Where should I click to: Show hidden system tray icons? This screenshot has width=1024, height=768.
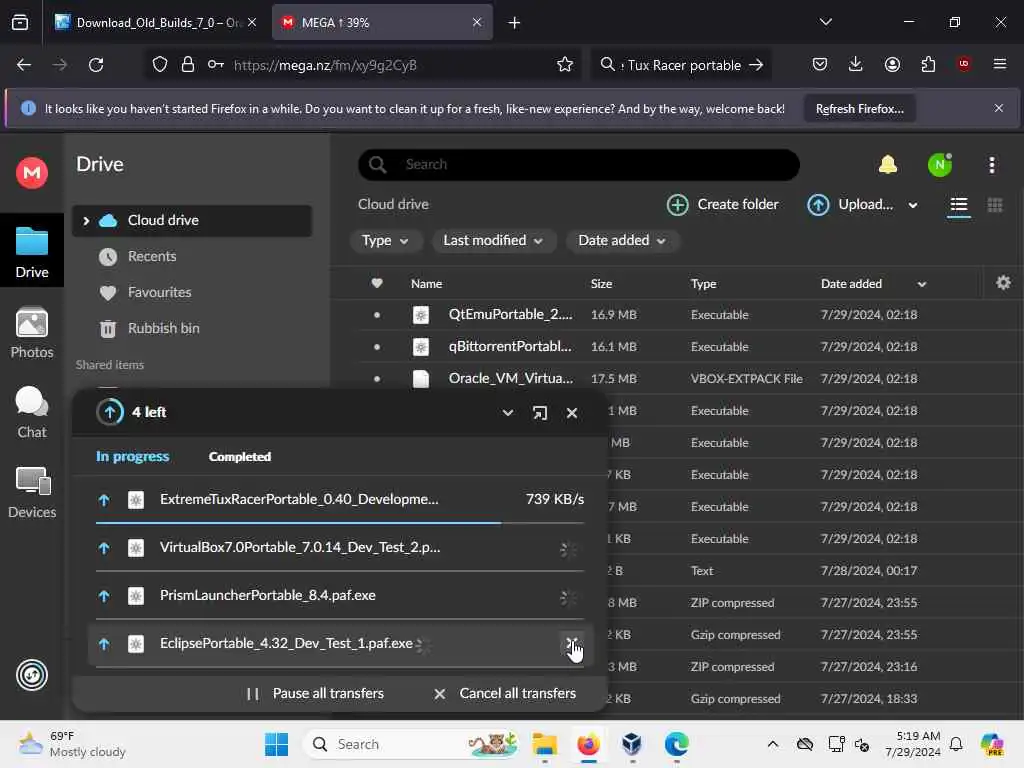coord(772,744)
